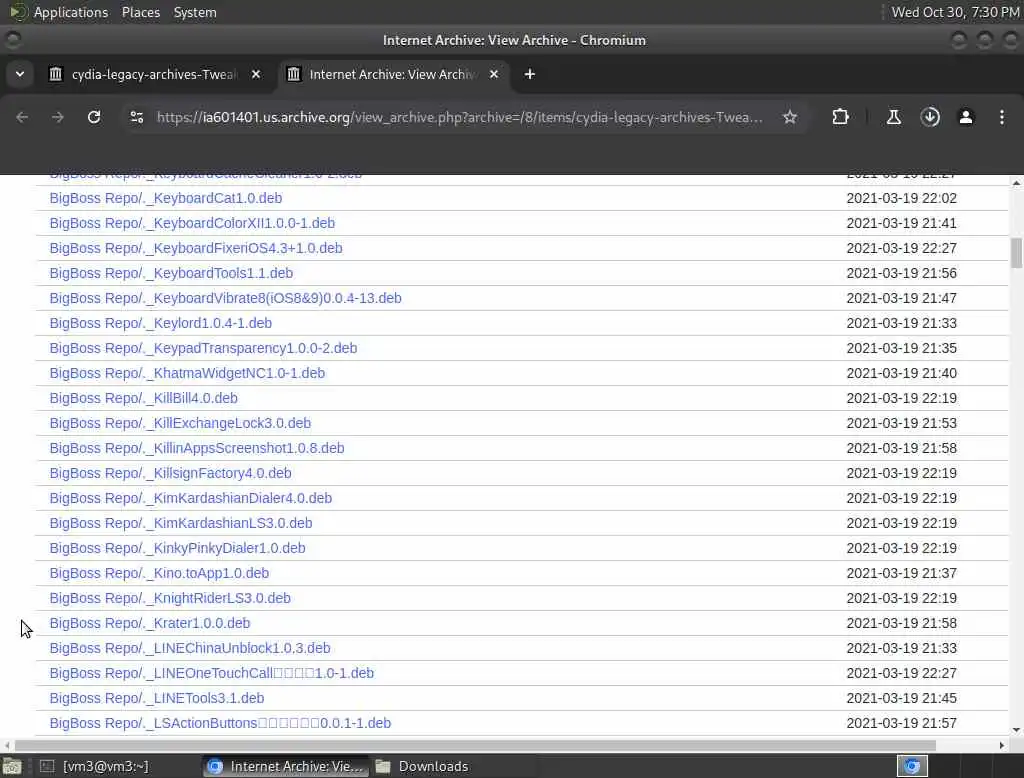Screen dimensions: 1024x778
Task: Open KeyboardColorXII1.0.0-1.deb link
Action: click(x=192, y=223)
